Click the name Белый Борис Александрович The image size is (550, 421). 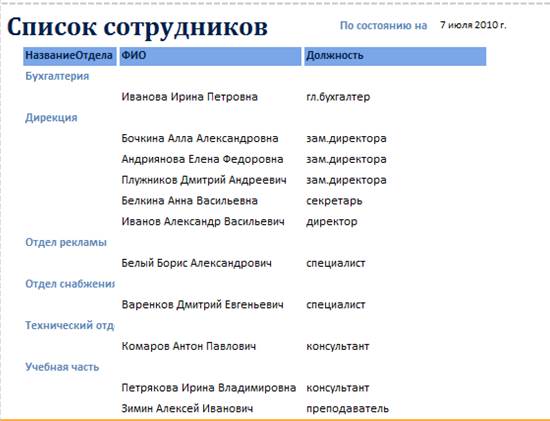point(196,263)
